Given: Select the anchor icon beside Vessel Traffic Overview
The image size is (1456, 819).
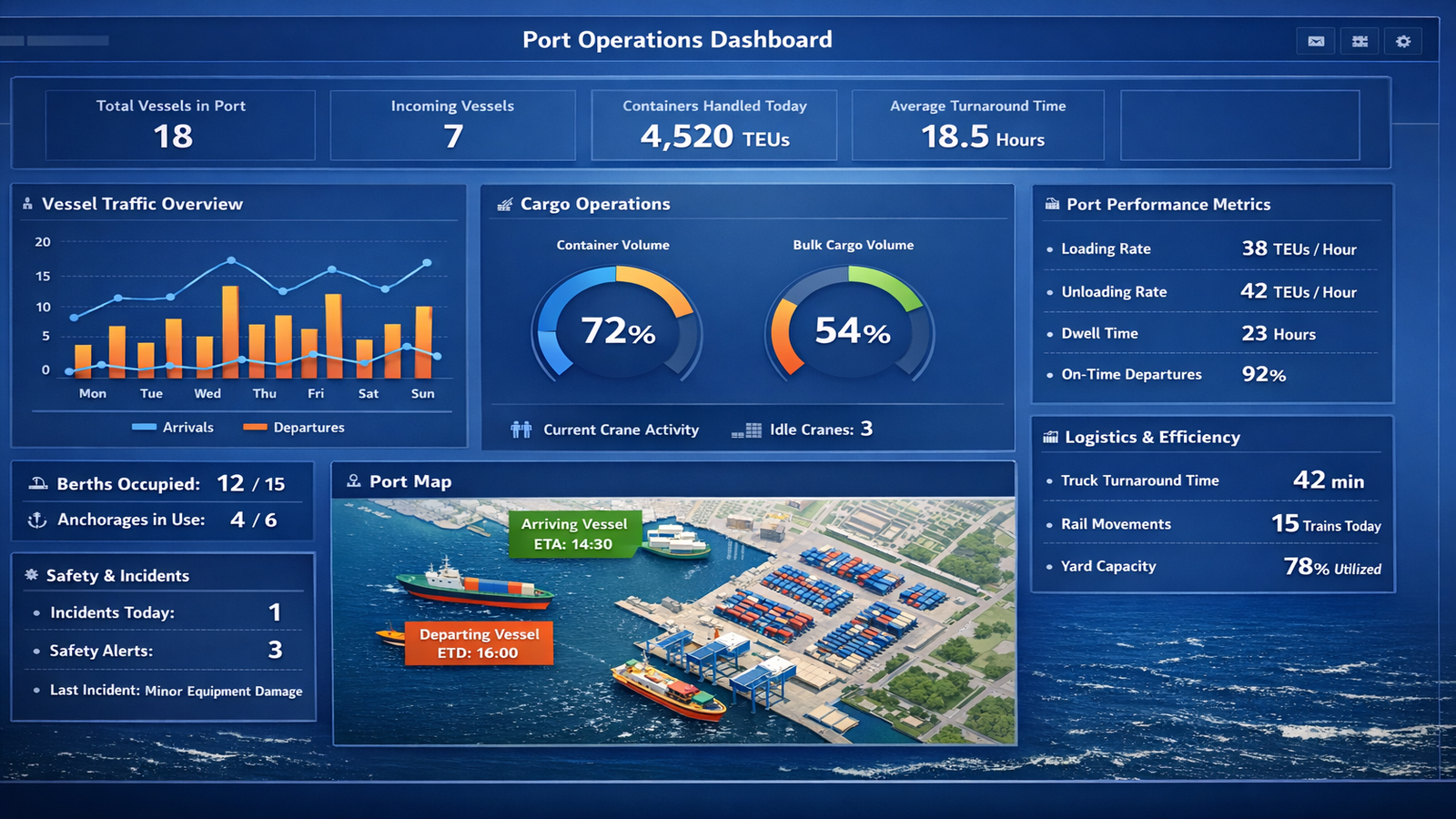Looking at the screenshot, I should click(x=27, y=203).
